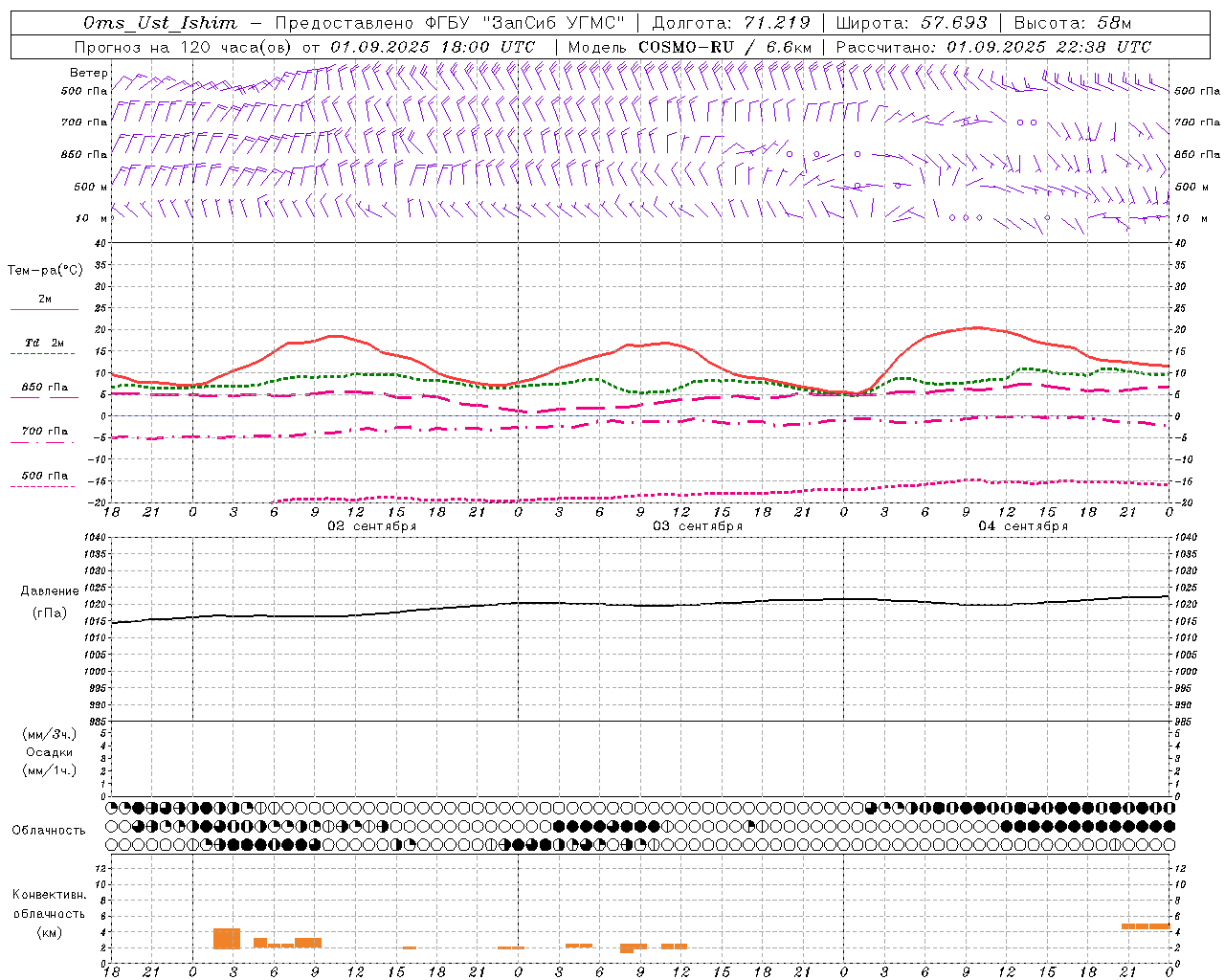Select the "Долгота: 71.219" header value
Screen dimensions: 1225x980
pyautogui.click(x=731, y=23)
